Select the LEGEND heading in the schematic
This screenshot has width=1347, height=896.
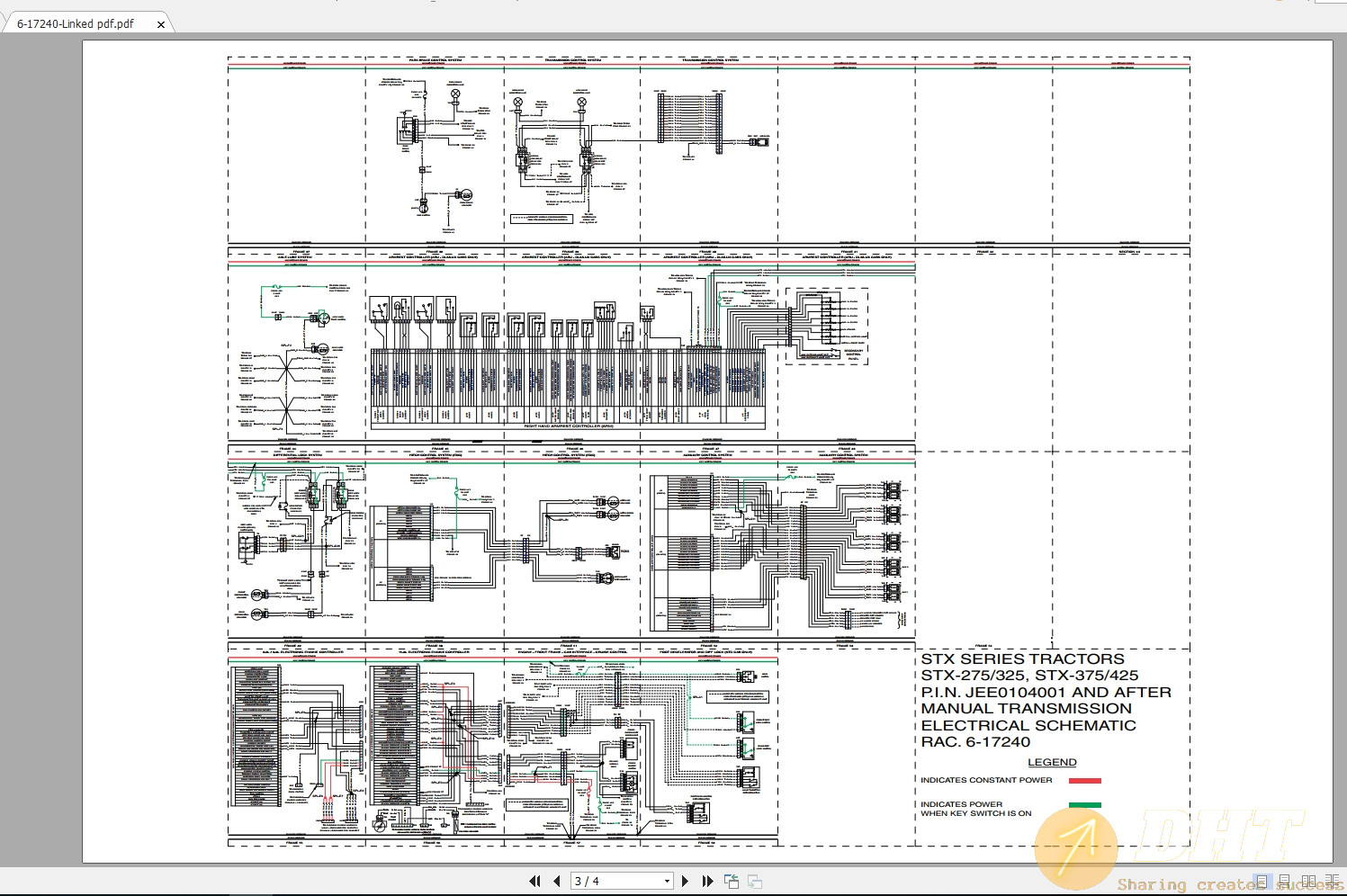1051,762
